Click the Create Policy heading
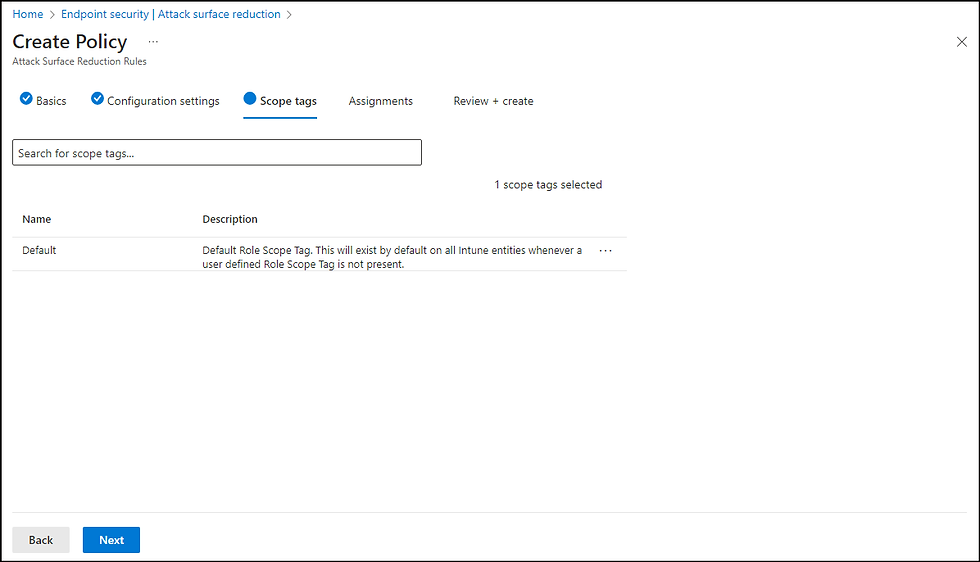 pyautogui.click(x=70, y=41)
